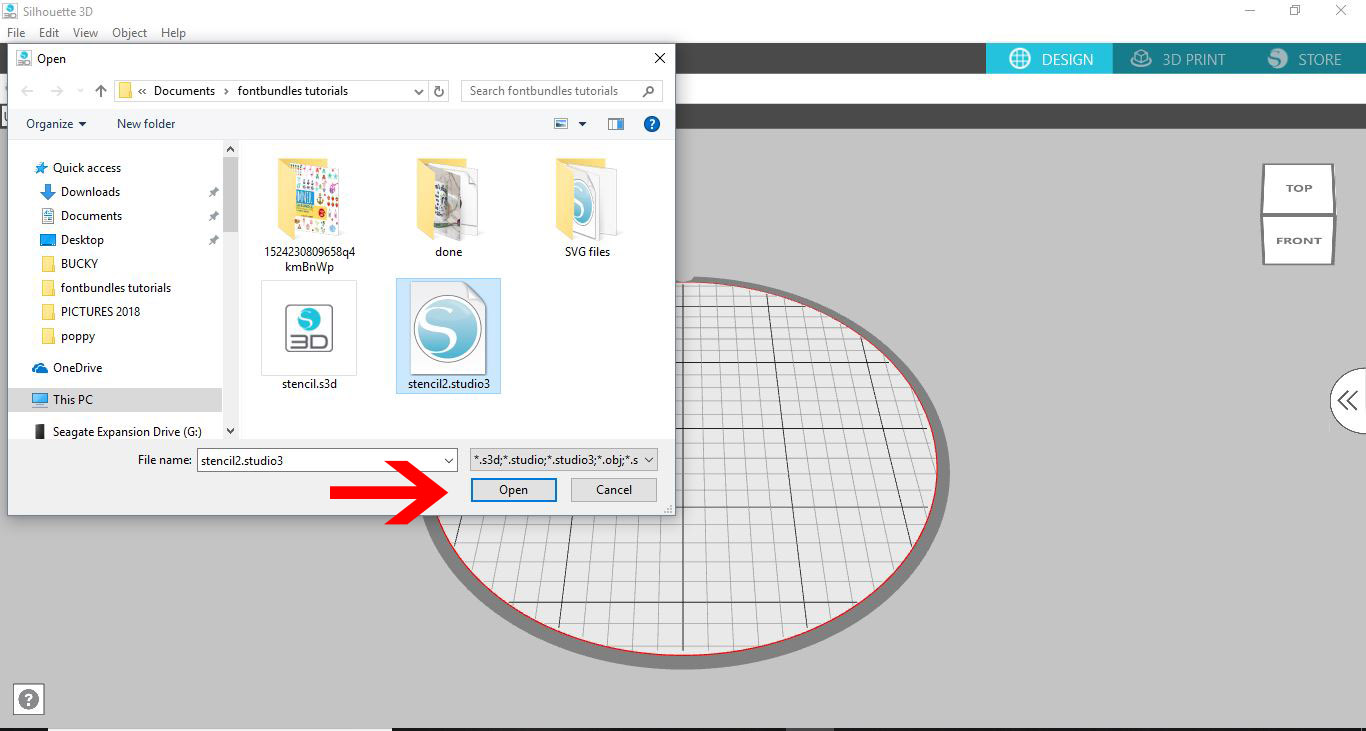Pin toggle next to Desktop
Screen dimensions: 1366x731
tap(213, 240)
